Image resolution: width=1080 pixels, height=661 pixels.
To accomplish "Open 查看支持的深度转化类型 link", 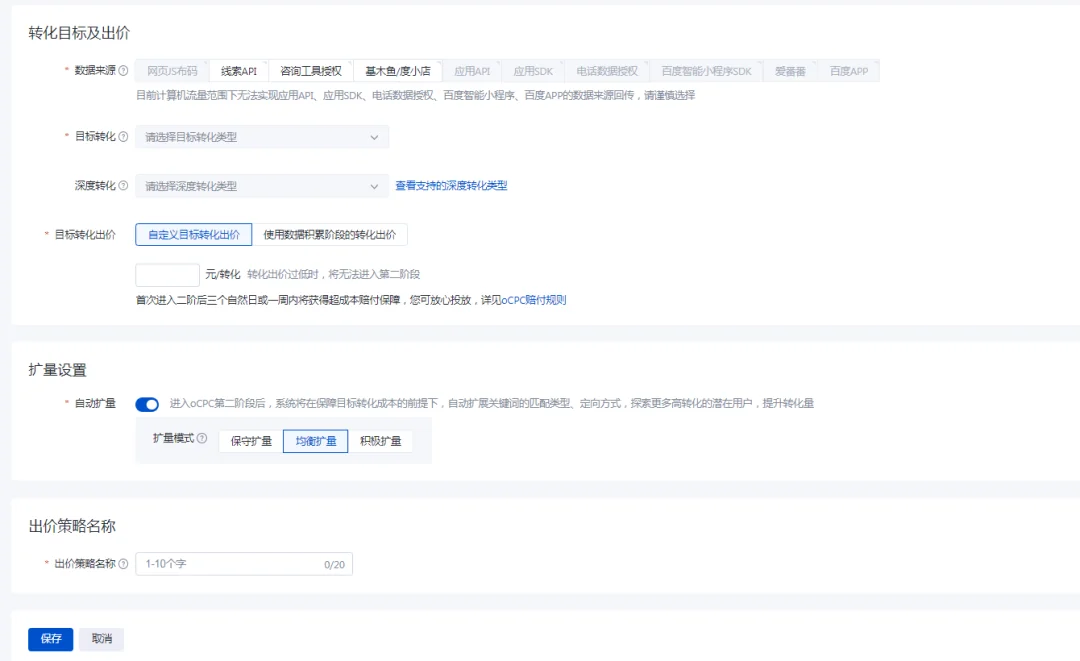I will (451, 185).
